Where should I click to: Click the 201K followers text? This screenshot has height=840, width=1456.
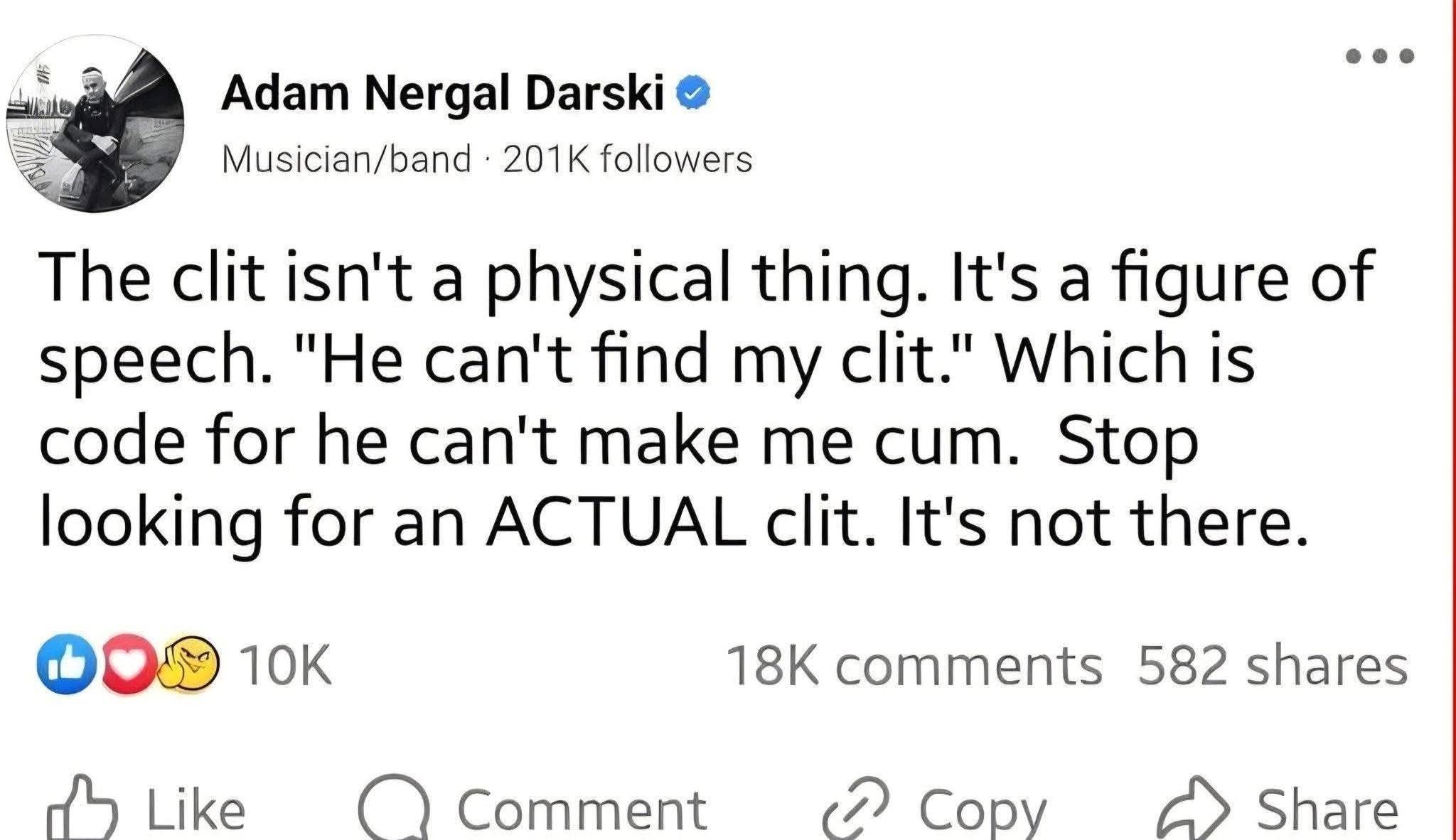click(x=627, y=159)
